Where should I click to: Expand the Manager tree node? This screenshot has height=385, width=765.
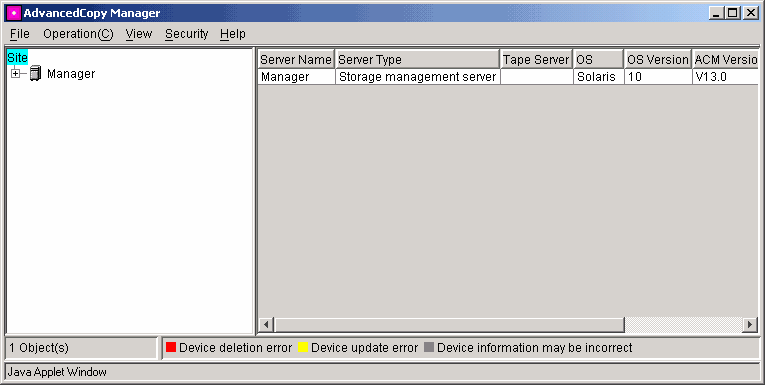[16, 74]
